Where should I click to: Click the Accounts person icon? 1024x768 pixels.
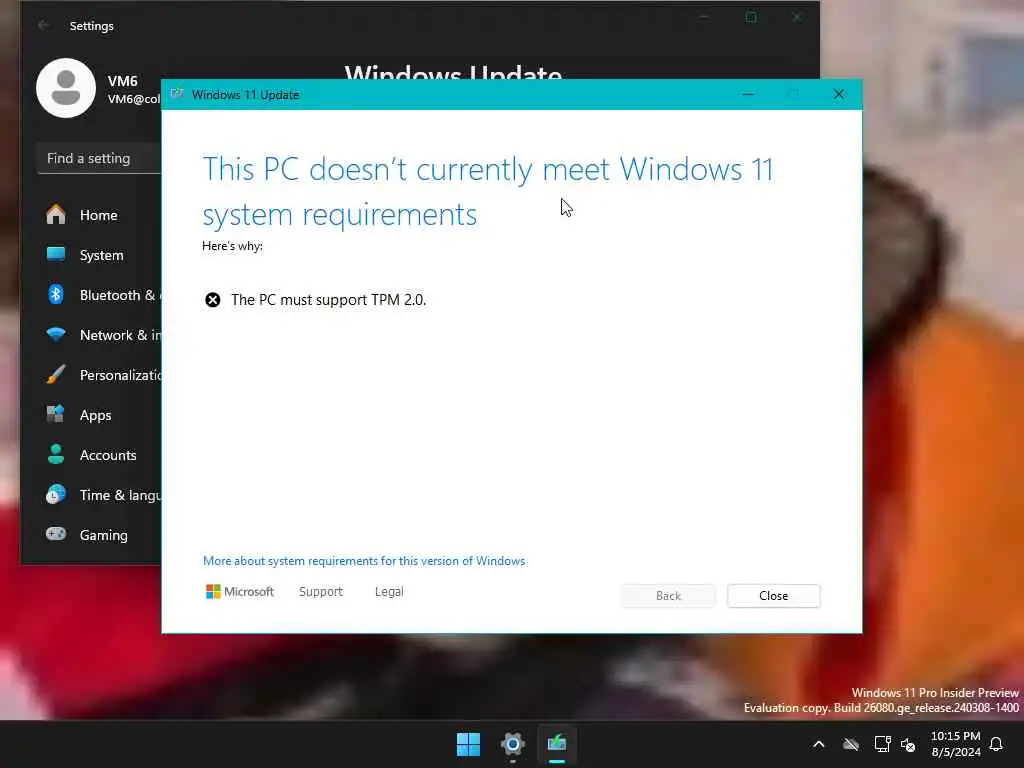click(56, 454)
